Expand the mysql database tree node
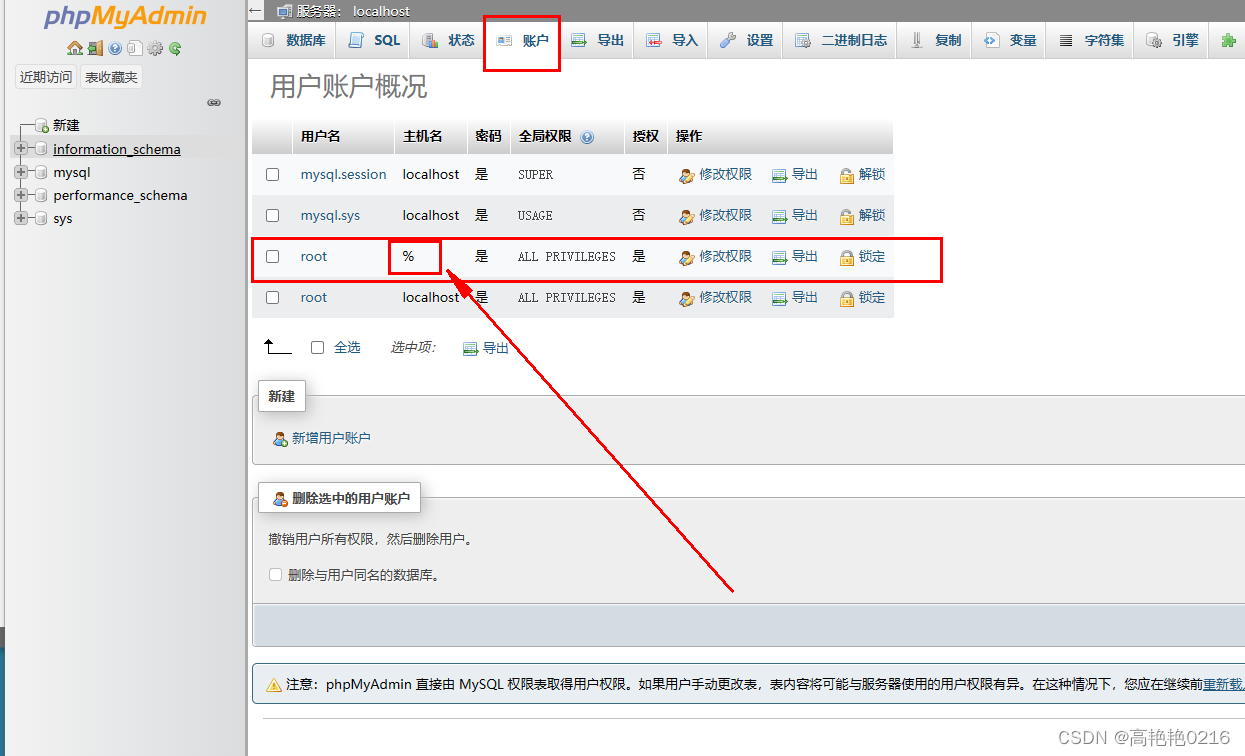1245x756 pixels. click(x=22, y=172)
